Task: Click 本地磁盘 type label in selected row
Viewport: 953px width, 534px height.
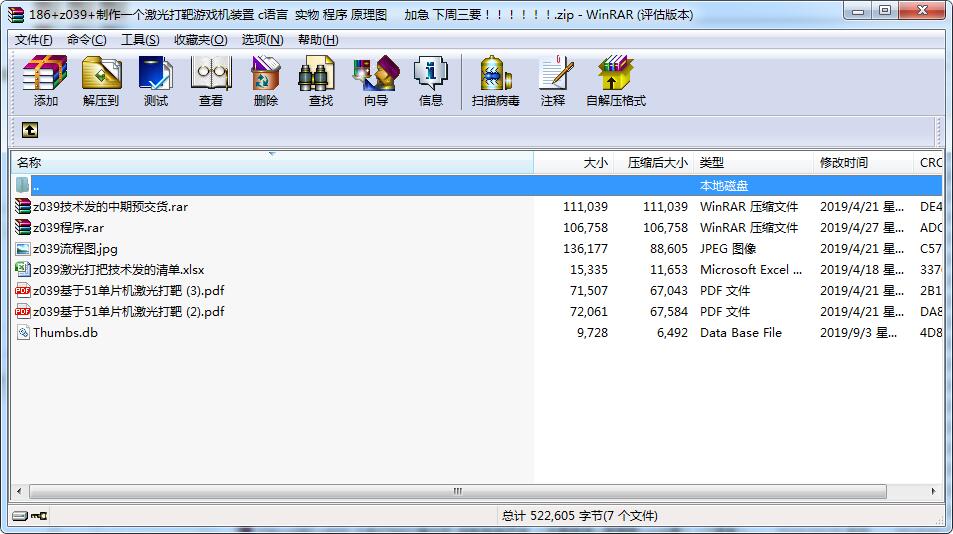Action: 724,185
